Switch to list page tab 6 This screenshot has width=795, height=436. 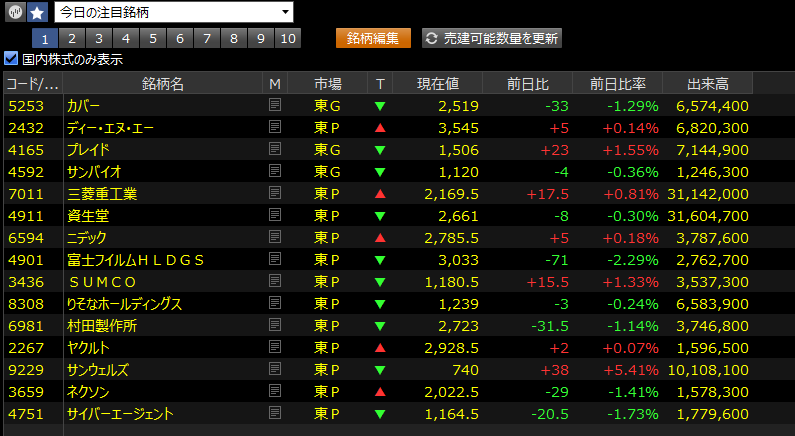pyautogui.click(x=179, y=38)
